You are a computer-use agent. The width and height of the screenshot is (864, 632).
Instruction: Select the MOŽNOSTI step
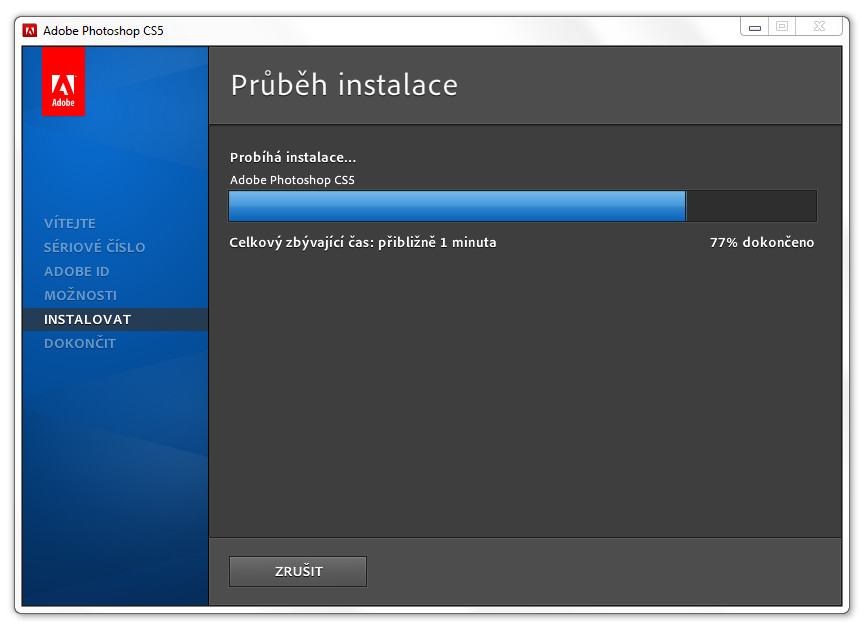pyautogui.click(x=80, y=295)
